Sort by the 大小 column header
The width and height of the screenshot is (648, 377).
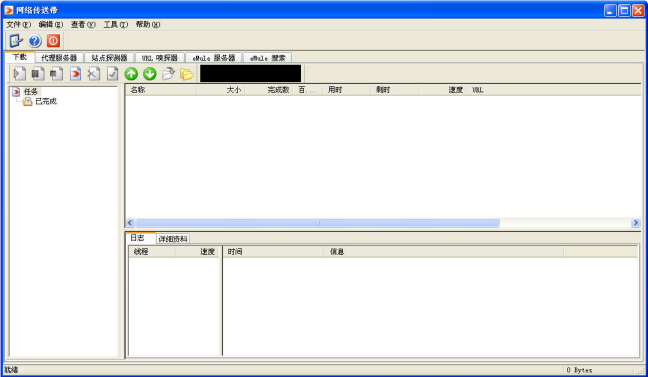tap(221, 90)
